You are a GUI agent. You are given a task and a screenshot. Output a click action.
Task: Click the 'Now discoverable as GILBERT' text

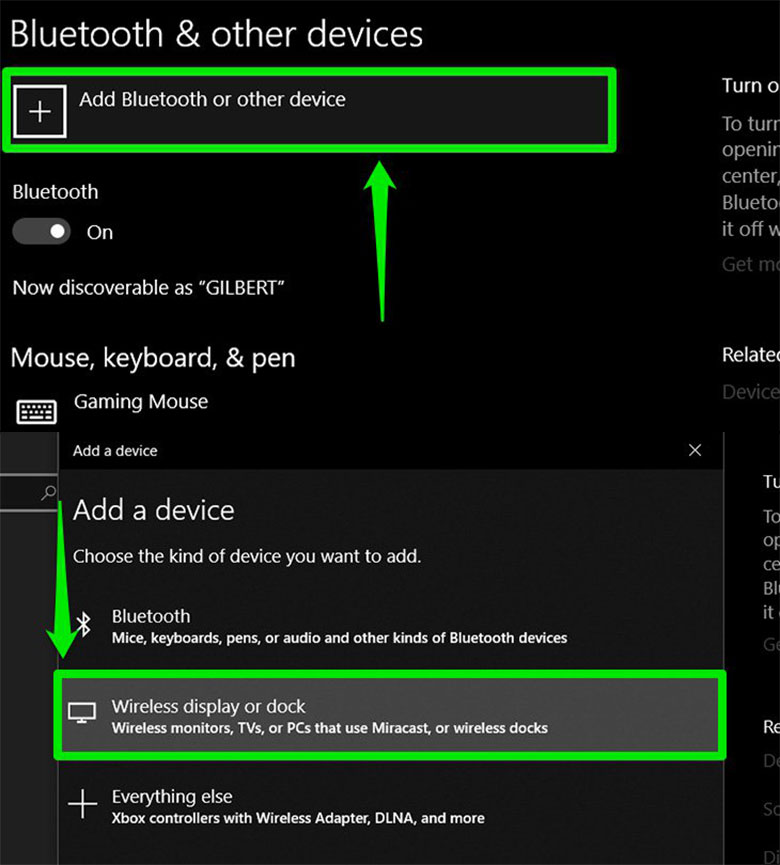[149, 288]
